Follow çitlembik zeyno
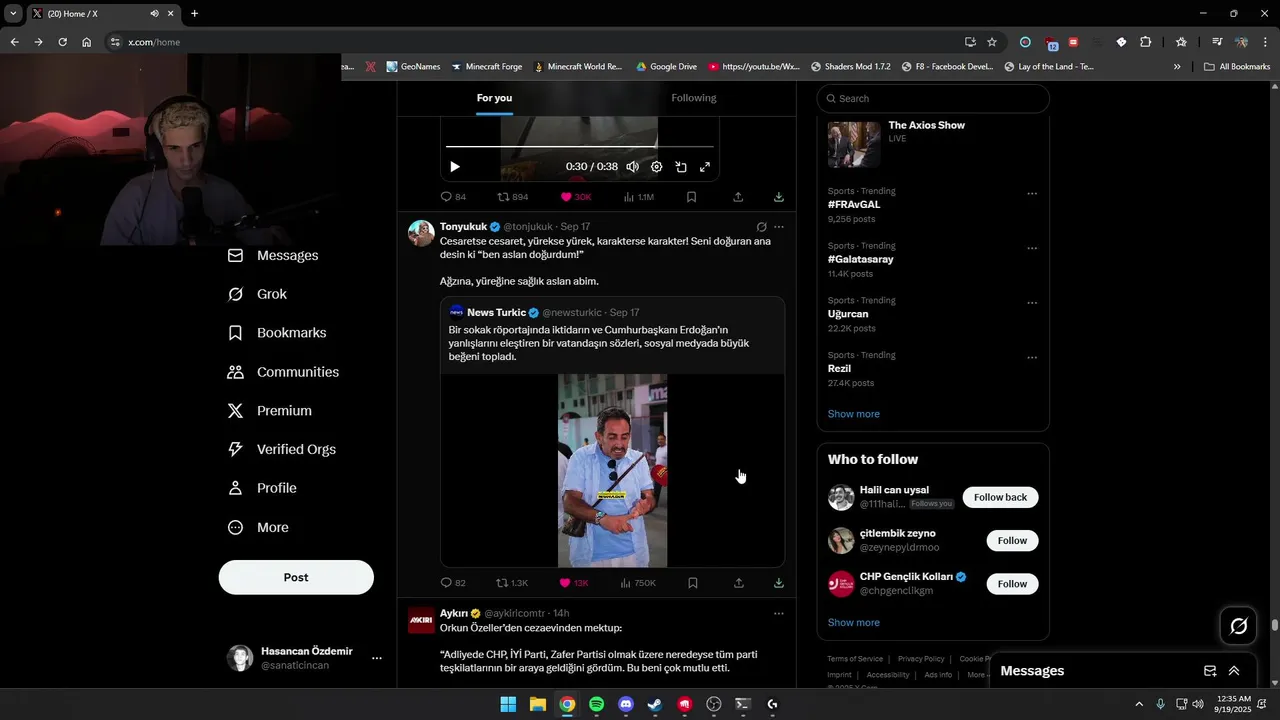 click(x=1012, y=540)
